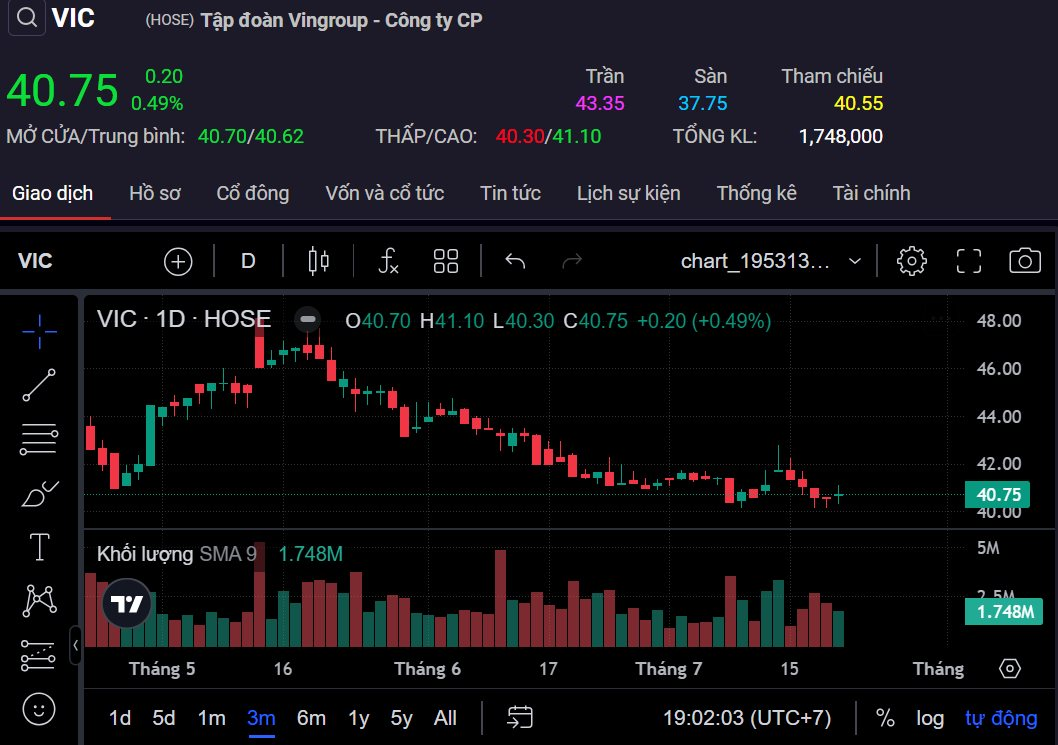Toggle auto scale 'tự động'
Image resolution: width=1058 pixels, height=745 pixels.
[1001, 718]
